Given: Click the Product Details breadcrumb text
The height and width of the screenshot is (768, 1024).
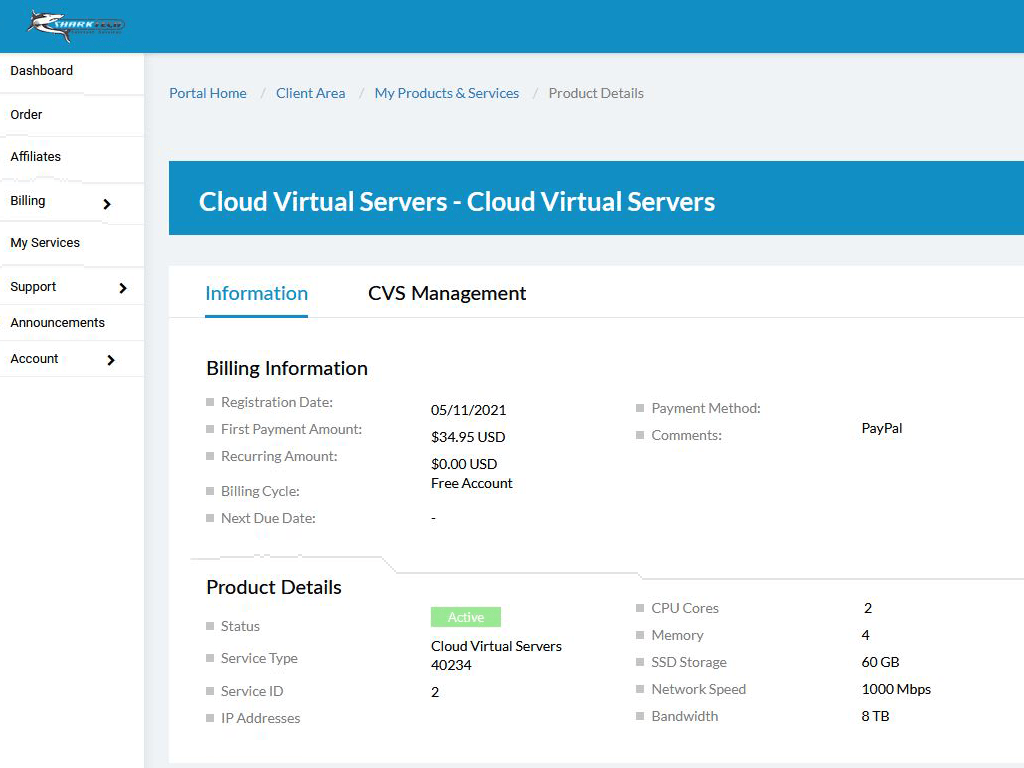Looking at the screenshot, I should point(596,93).
